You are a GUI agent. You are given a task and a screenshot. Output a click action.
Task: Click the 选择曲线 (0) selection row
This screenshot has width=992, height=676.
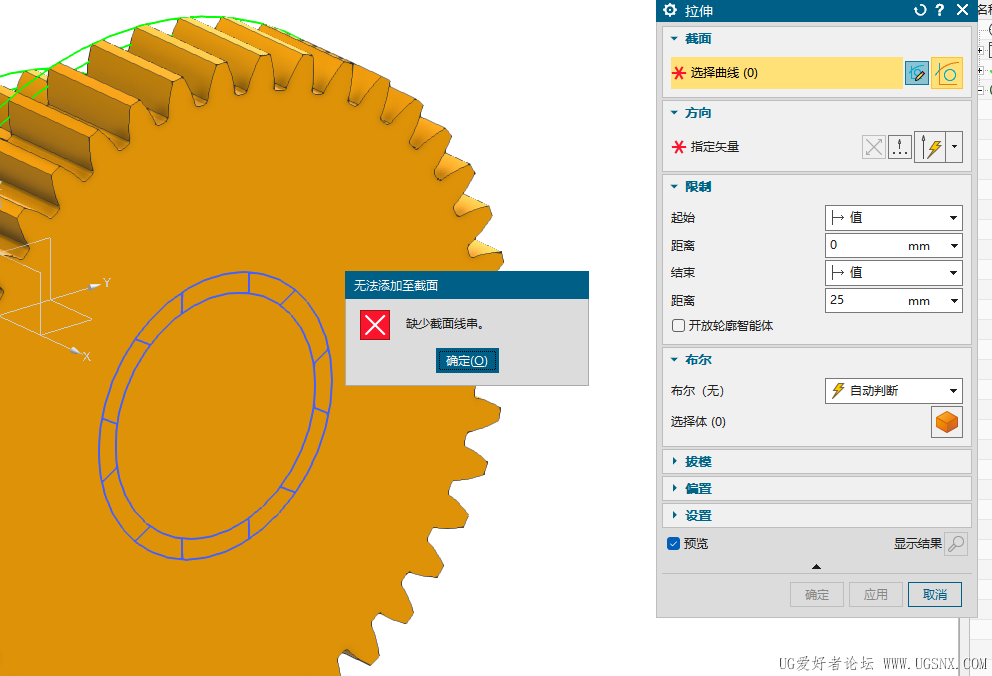[786, 73]
